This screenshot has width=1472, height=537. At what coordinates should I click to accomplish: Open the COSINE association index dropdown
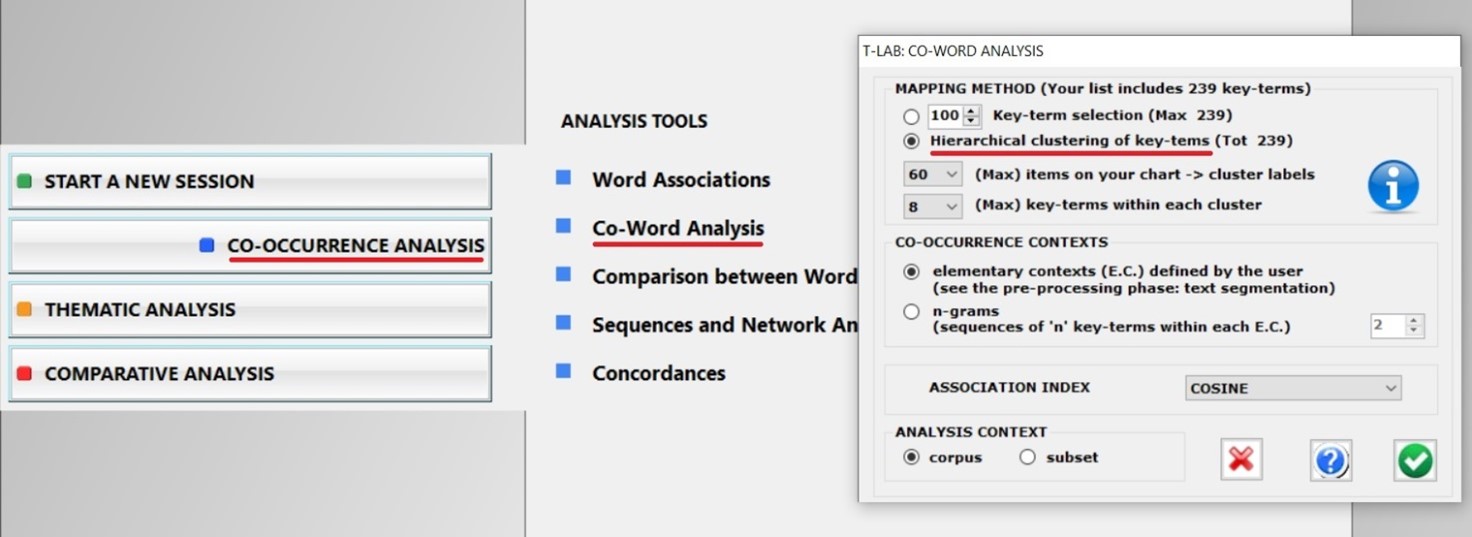1293,388
